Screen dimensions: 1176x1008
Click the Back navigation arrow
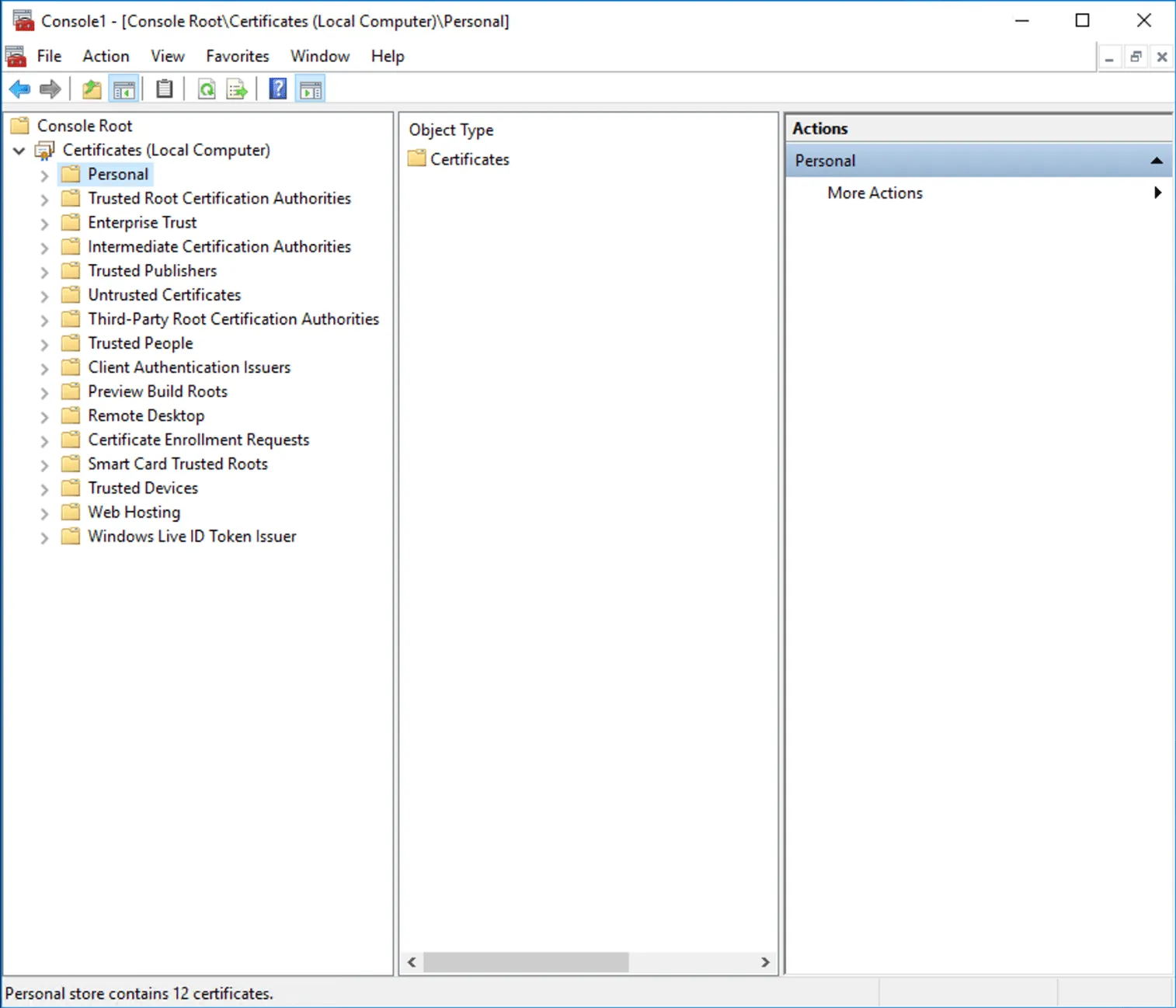[x=19, y=88]
